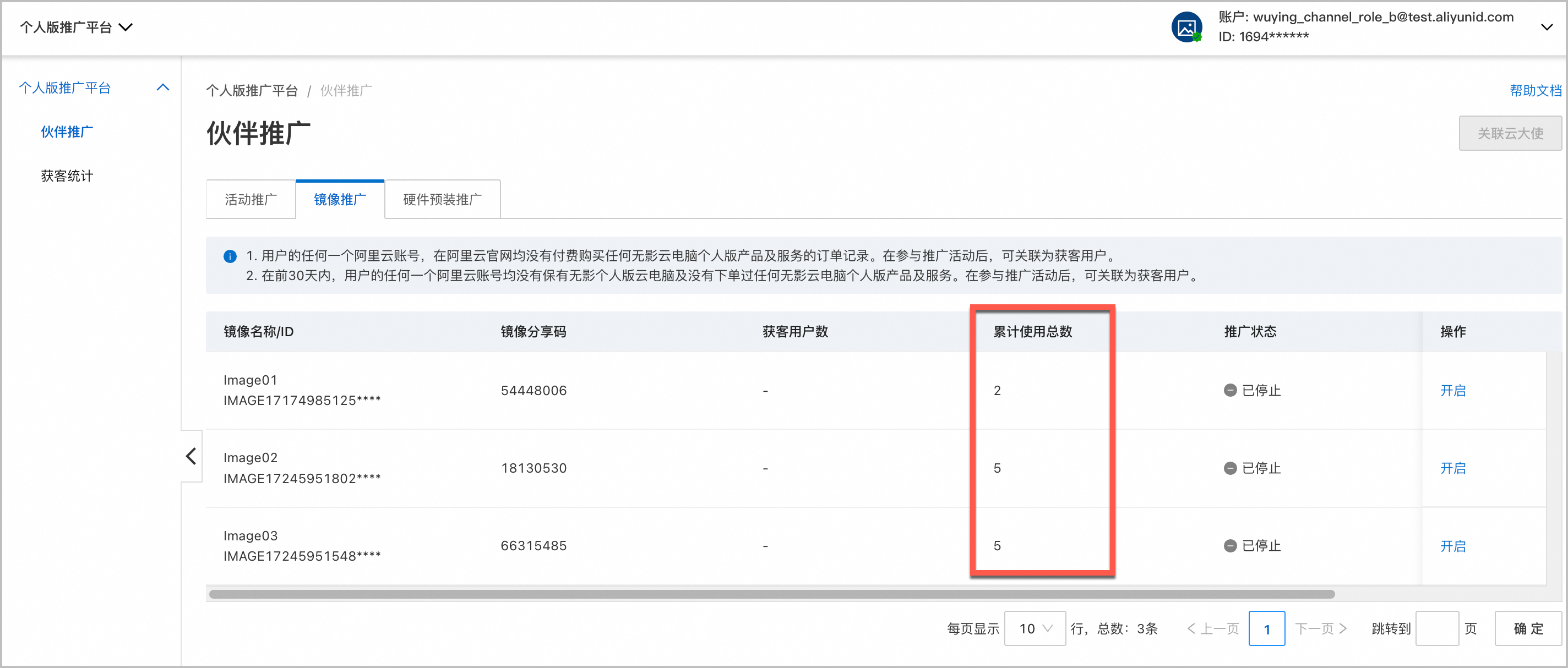Open the page size dropdown showing 10
The width and height of the screenshot is (1568, 668).
pyautogui.click(x=1035, y=628)
